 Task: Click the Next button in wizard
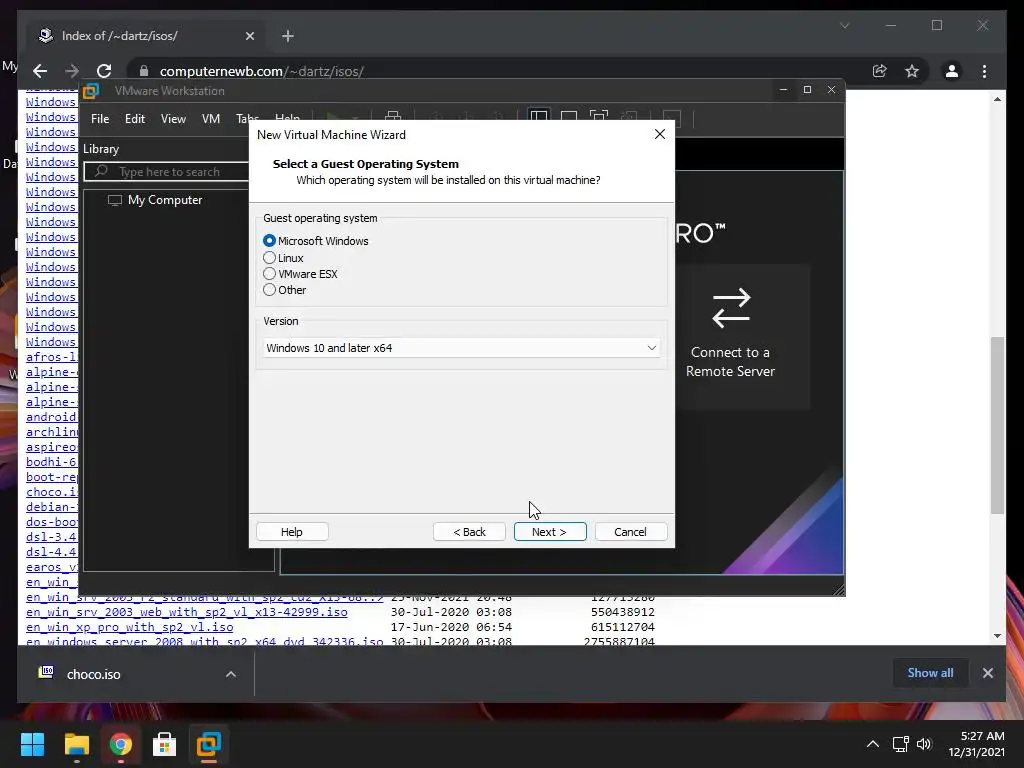click(x=550, y=532)
